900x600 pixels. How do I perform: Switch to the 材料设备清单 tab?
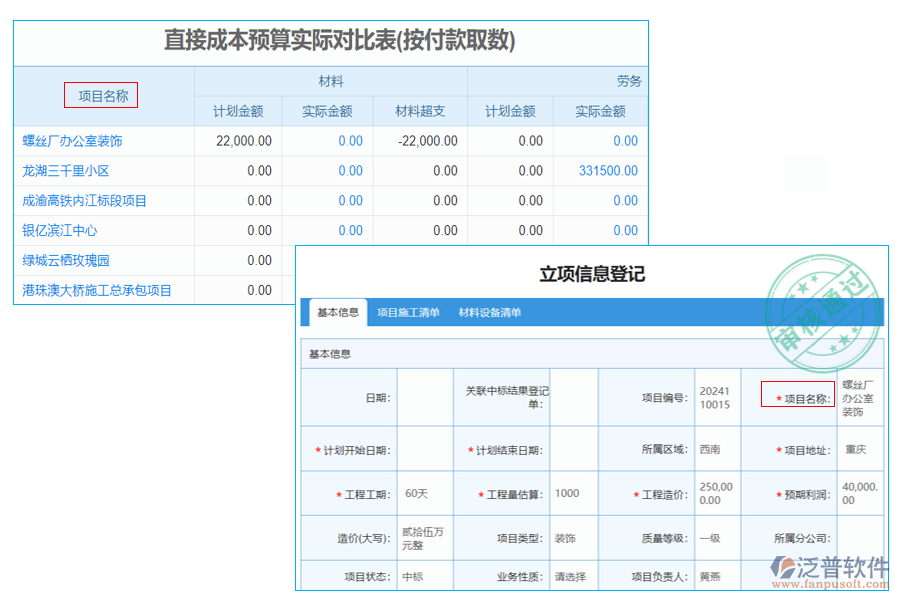[490, 311]
